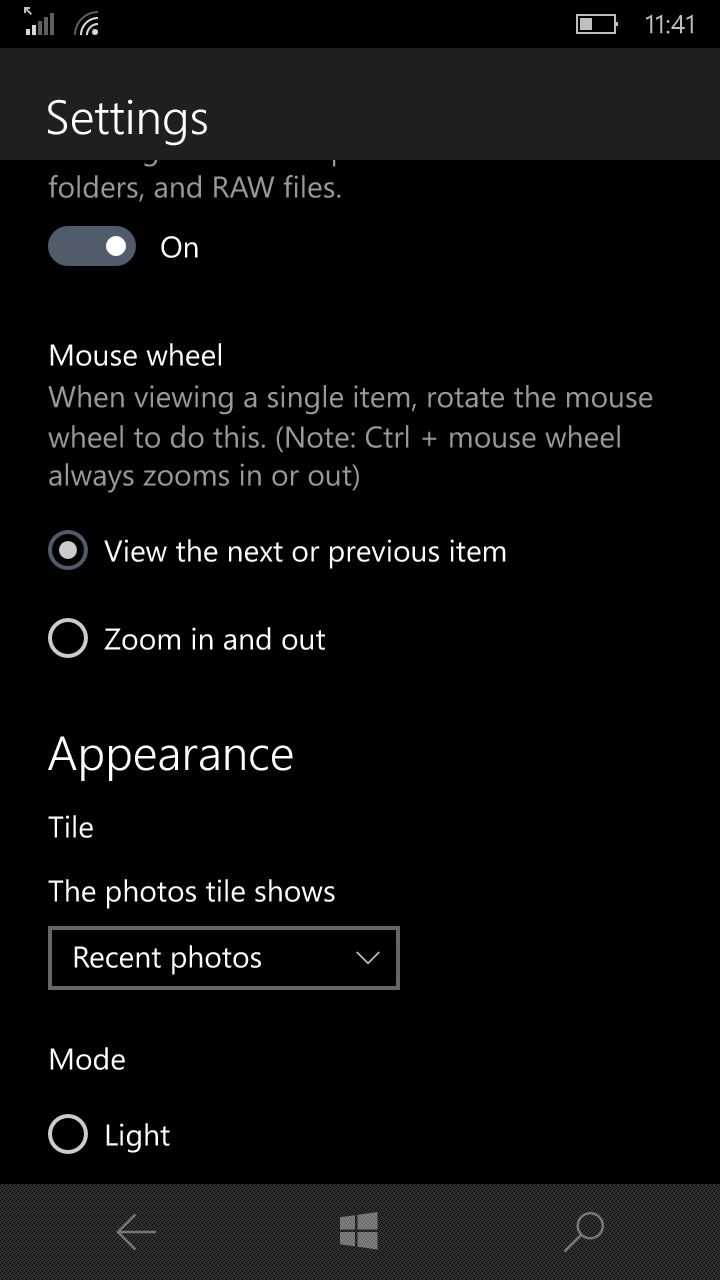The width and height of the screenshot is (720, 1280).
Task: Turn off the folders and RAW files switch
Action: click(92, 246)
